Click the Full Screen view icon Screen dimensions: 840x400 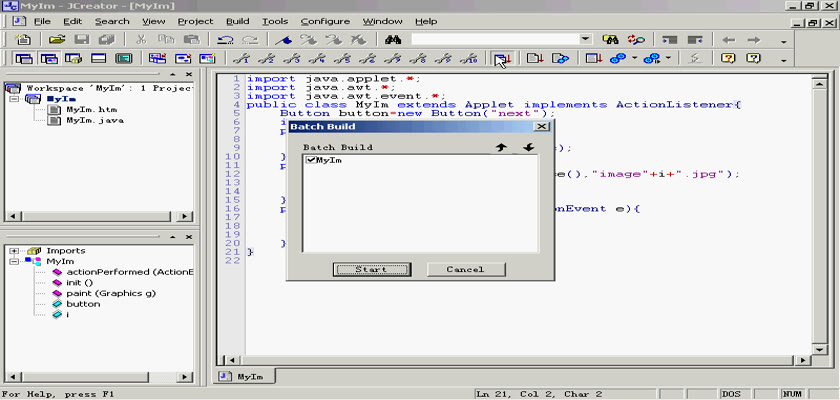(124, 58)
